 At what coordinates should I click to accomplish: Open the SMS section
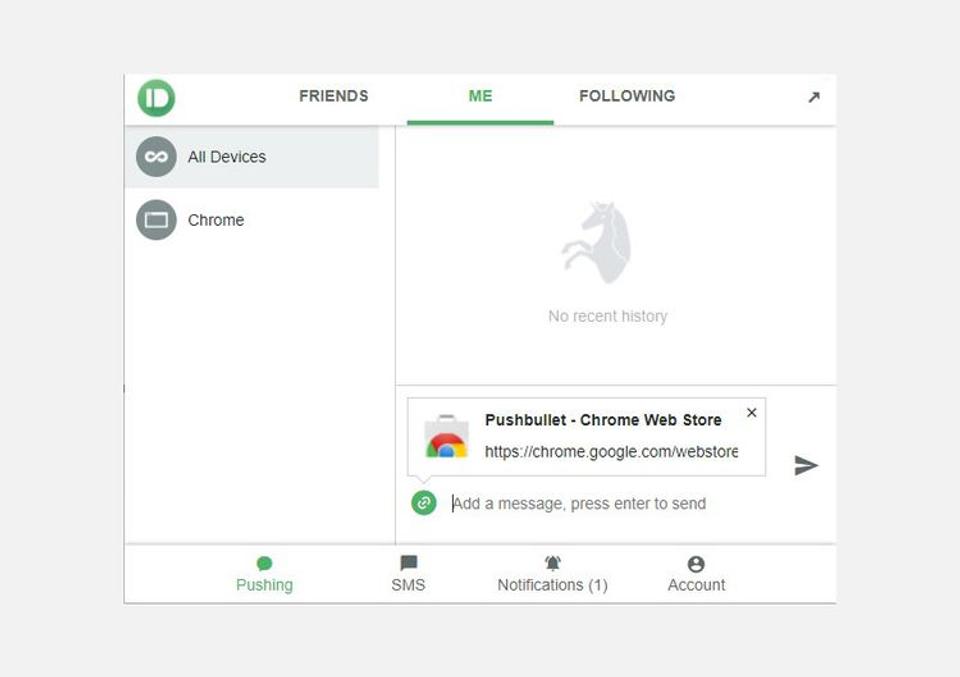click(408, 574)
